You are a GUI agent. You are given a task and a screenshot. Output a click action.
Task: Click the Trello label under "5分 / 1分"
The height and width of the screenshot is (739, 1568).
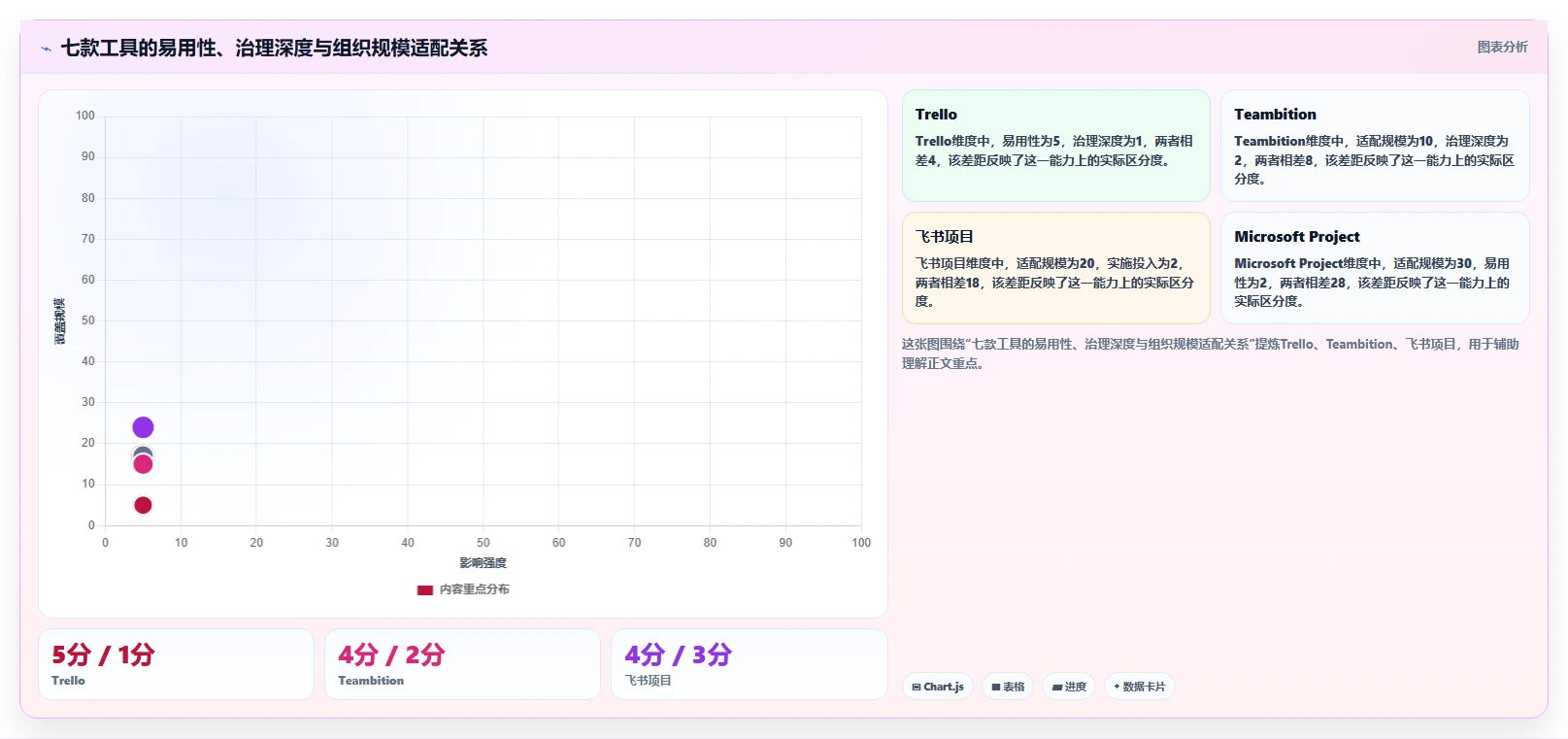[x=68, y=681]
